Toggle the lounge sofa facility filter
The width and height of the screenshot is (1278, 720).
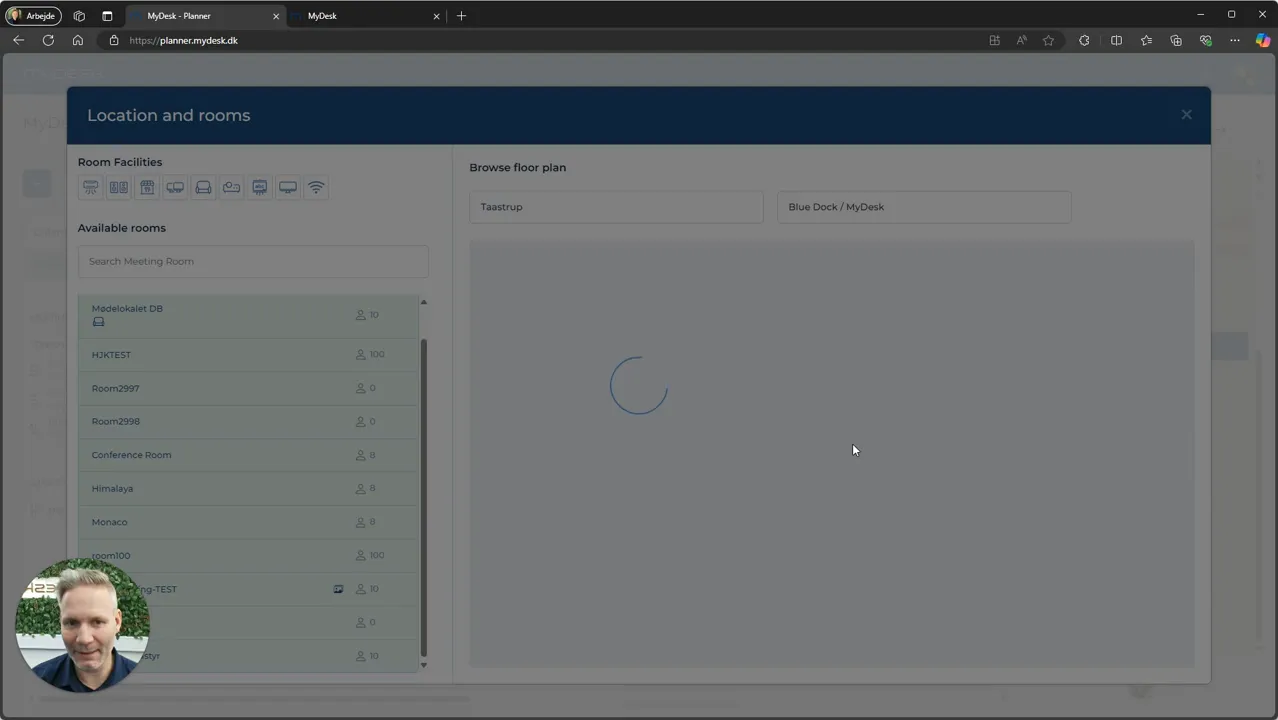(x=203, y=188)
